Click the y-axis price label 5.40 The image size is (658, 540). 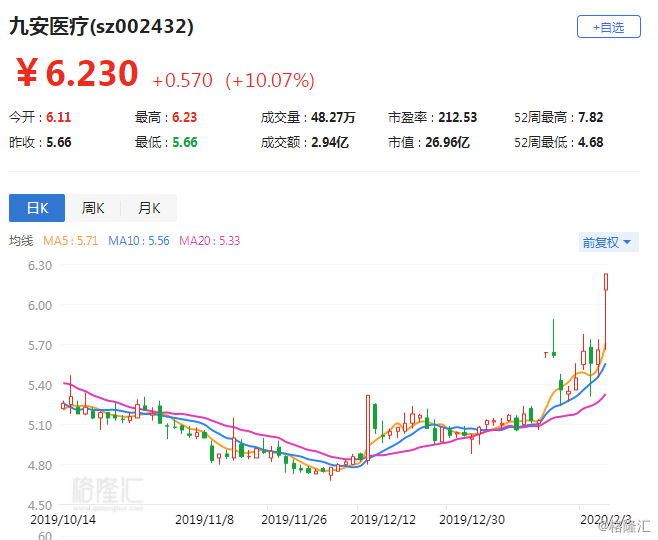click(x=40, y=385)
